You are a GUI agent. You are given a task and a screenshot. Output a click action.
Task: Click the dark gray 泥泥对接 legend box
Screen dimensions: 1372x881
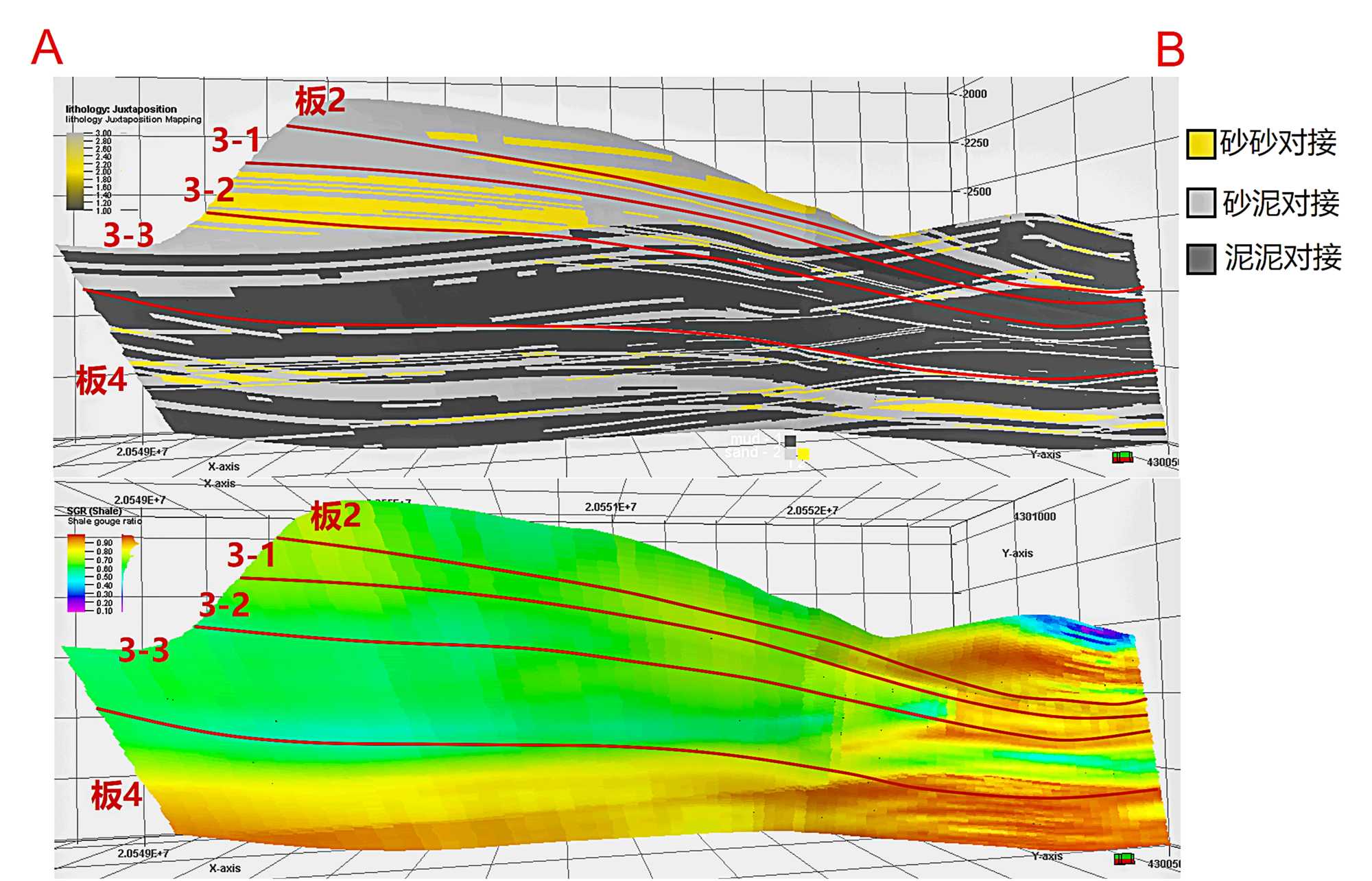pos(1200,259)
